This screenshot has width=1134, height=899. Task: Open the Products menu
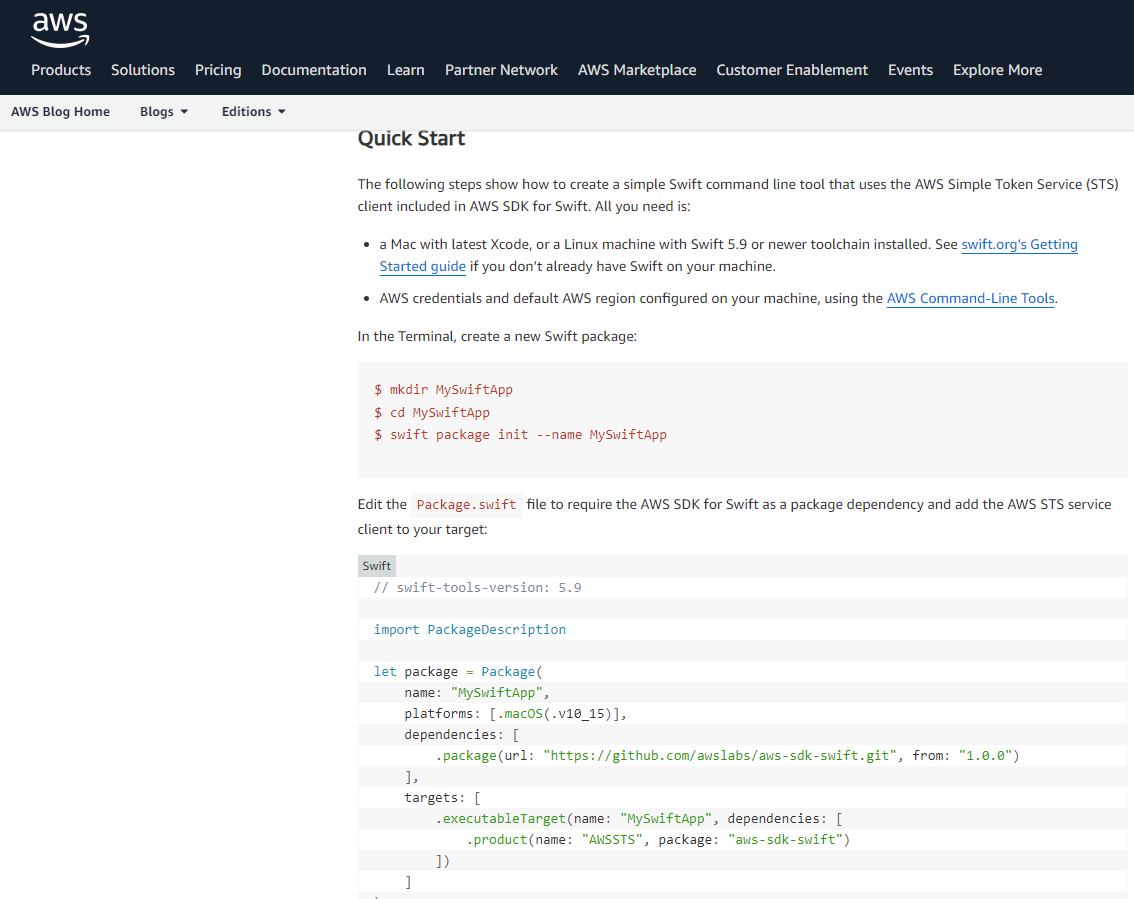(x=61, y=70)
